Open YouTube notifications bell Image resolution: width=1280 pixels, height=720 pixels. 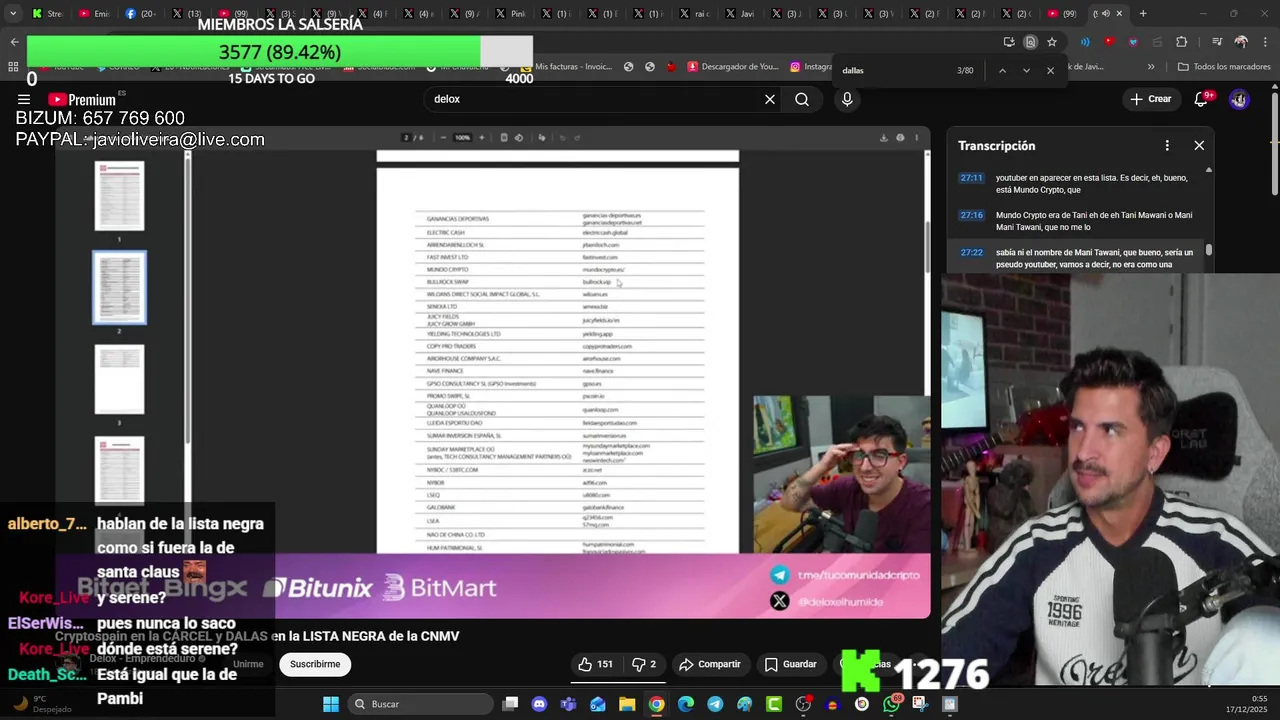coord(1202,99)
